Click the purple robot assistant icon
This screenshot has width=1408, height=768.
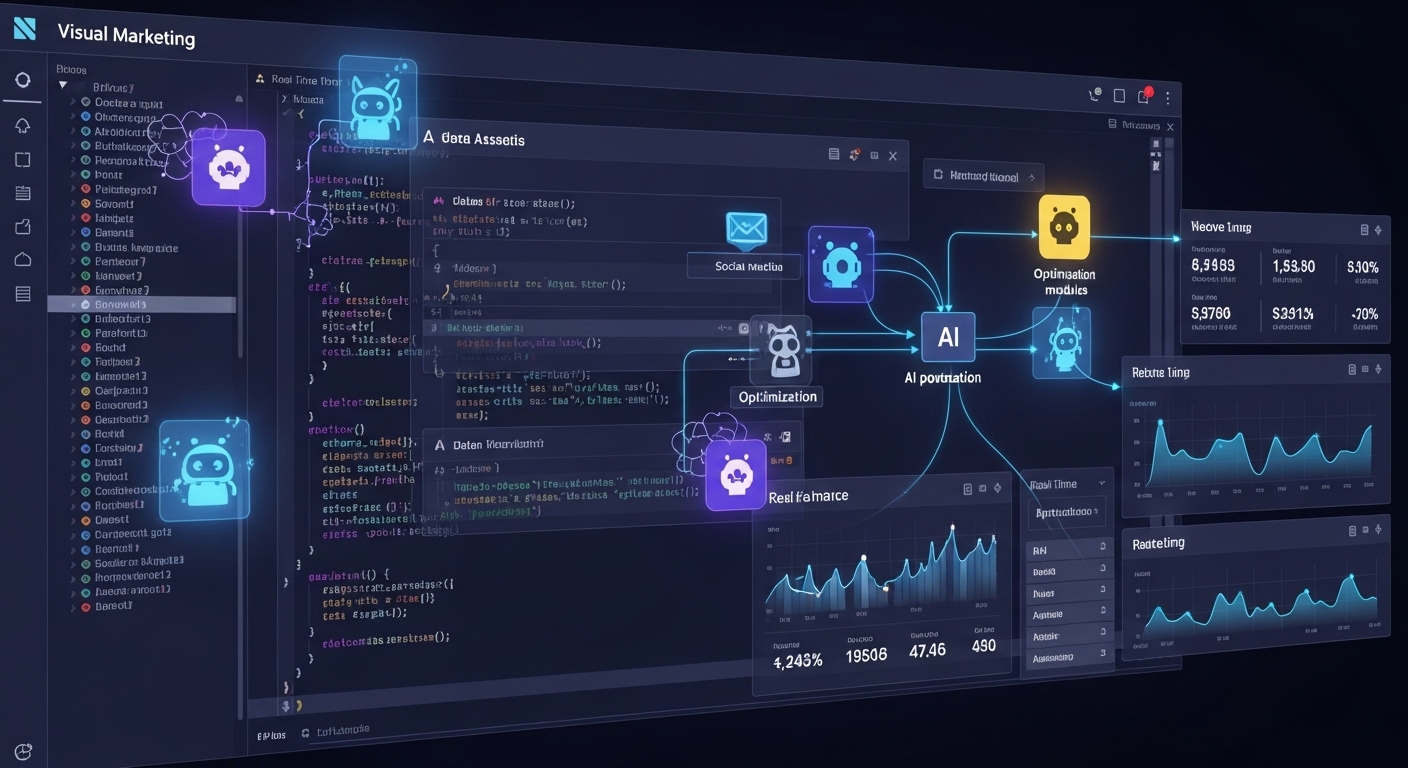(736, 477)
